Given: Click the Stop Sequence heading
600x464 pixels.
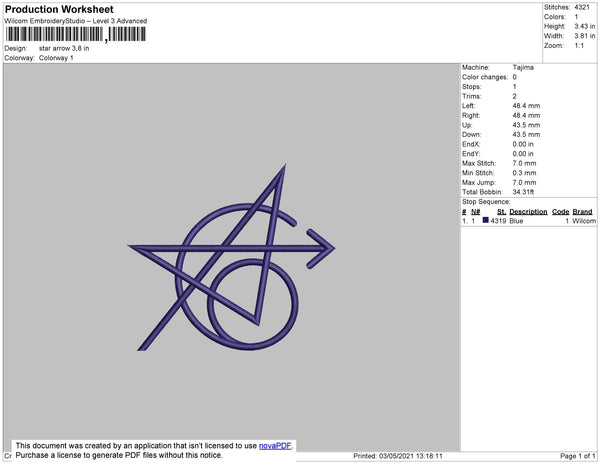Looking at the screenshot, I should [x=486, y=202].
